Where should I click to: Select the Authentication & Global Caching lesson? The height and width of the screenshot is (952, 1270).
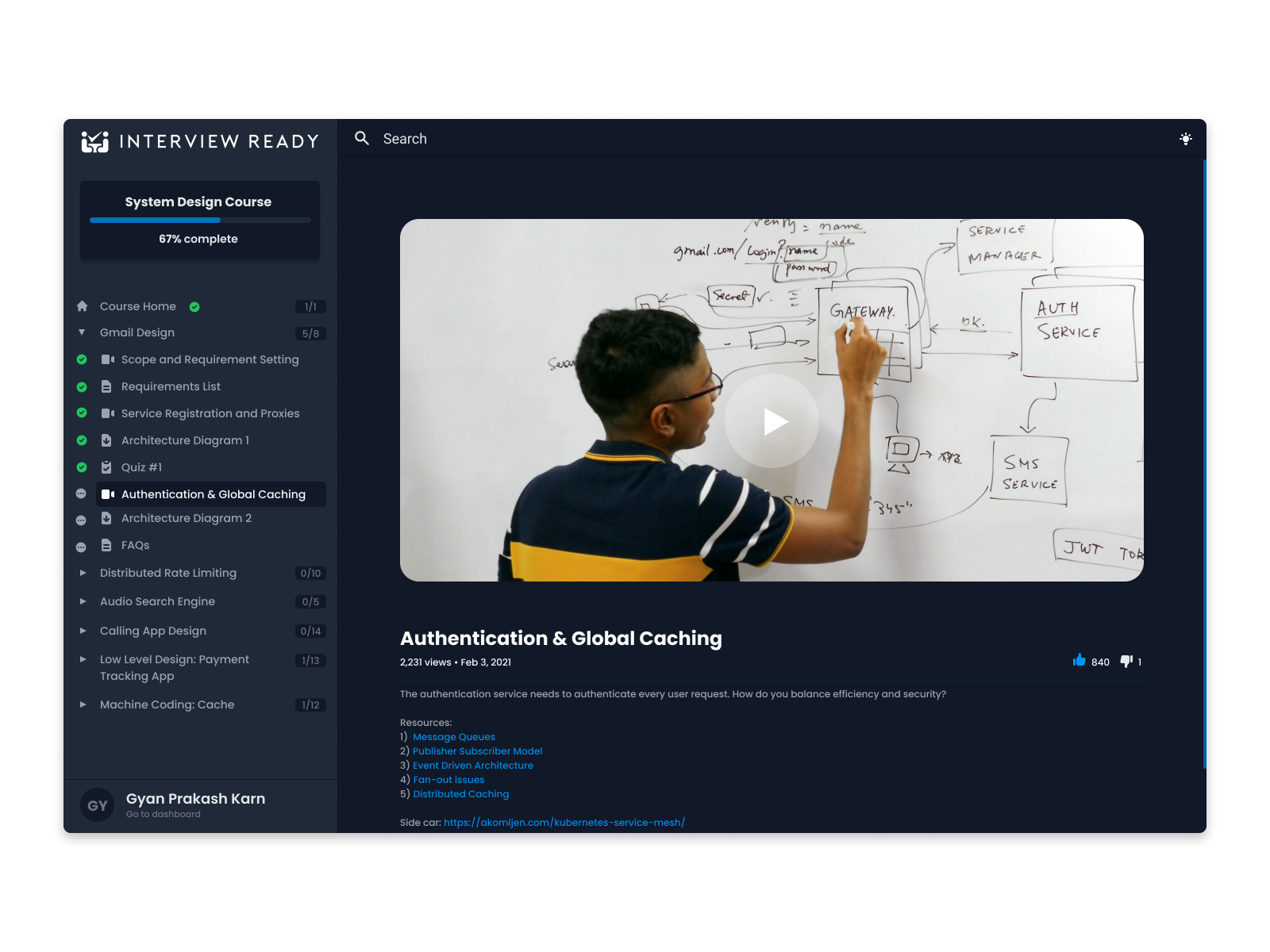tap(213, 493)
